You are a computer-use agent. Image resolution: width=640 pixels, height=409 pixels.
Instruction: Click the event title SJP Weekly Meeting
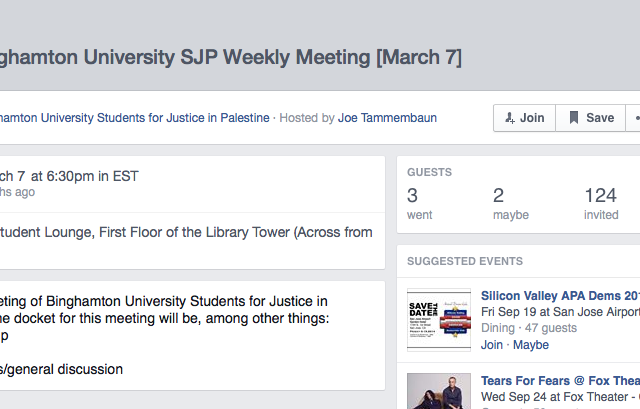pyautogui.click(x=231, y=57)
